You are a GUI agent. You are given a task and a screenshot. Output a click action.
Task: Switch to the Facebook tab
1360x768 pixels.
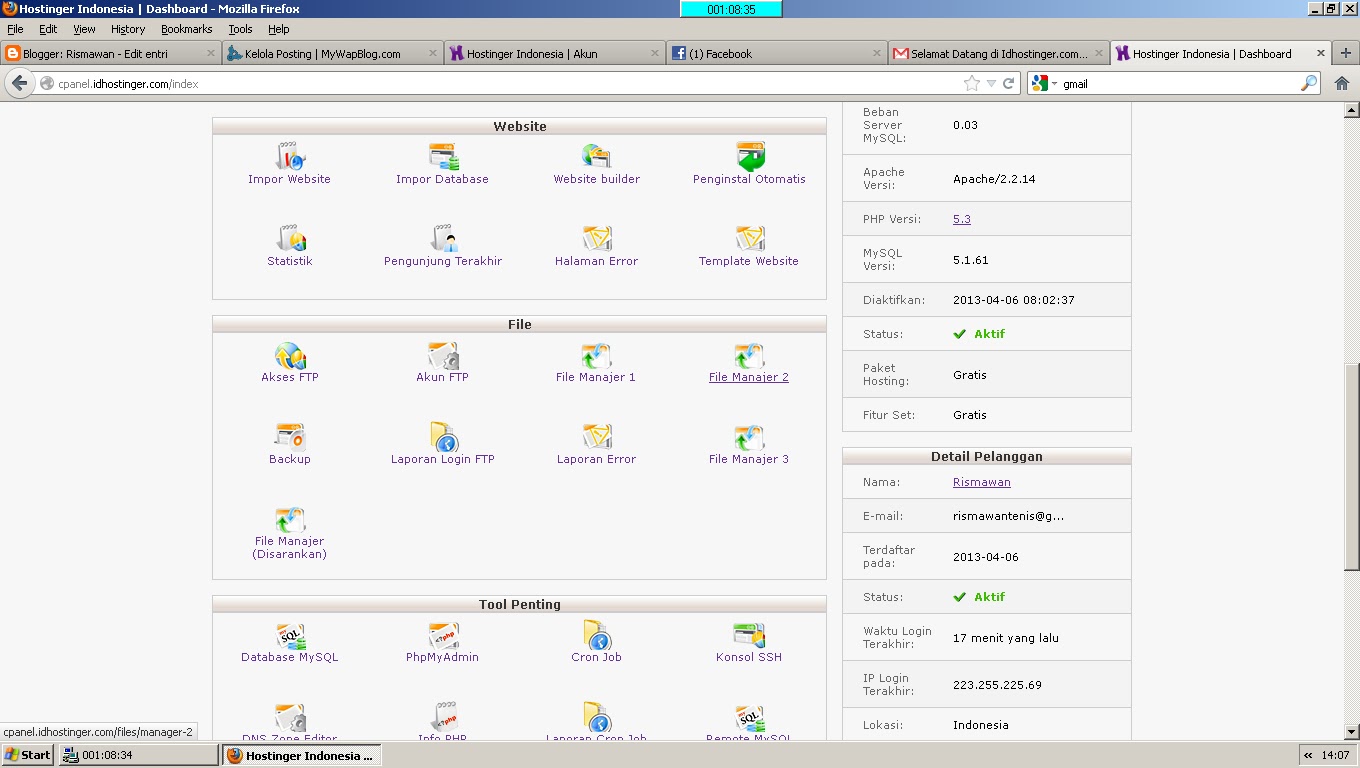776,54
